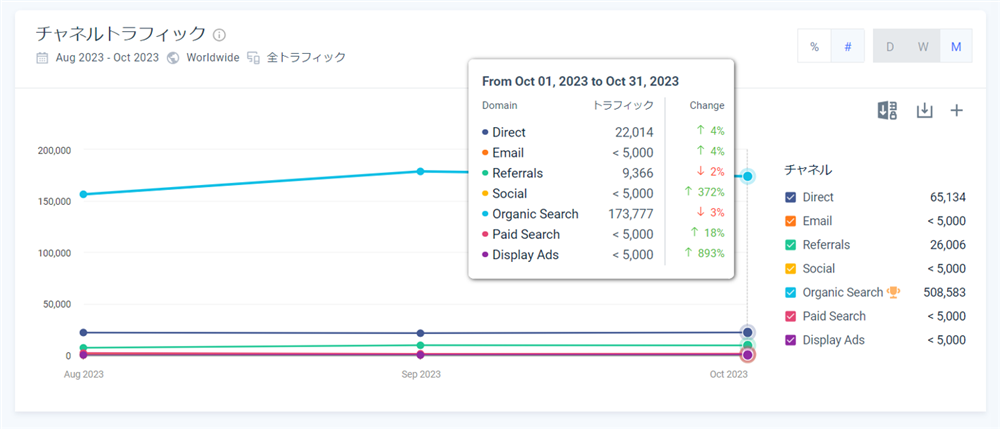Click the 全トラフィック label
Screen dimensions: 1000x429
pyautogui.click(x=306, y=57)
